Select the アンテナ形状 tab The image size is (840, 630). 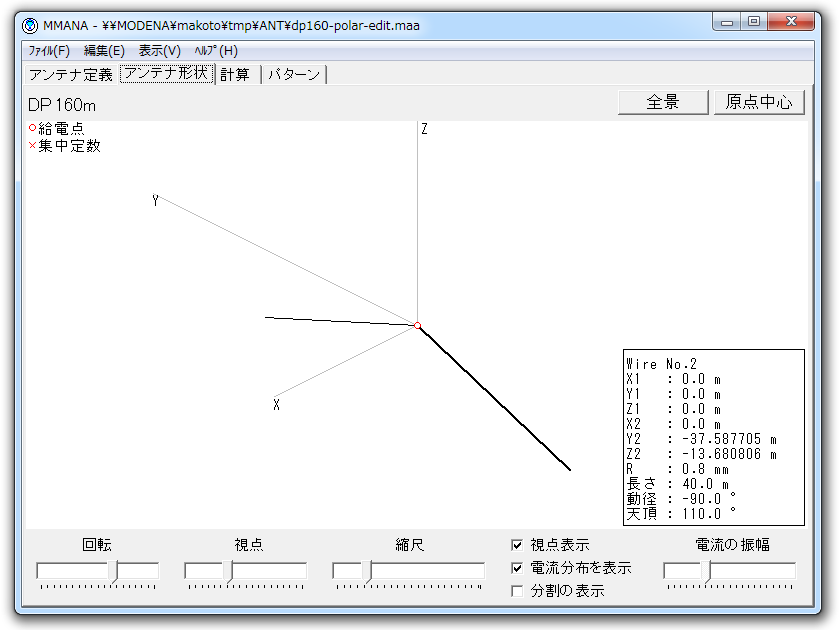(167, 74)
